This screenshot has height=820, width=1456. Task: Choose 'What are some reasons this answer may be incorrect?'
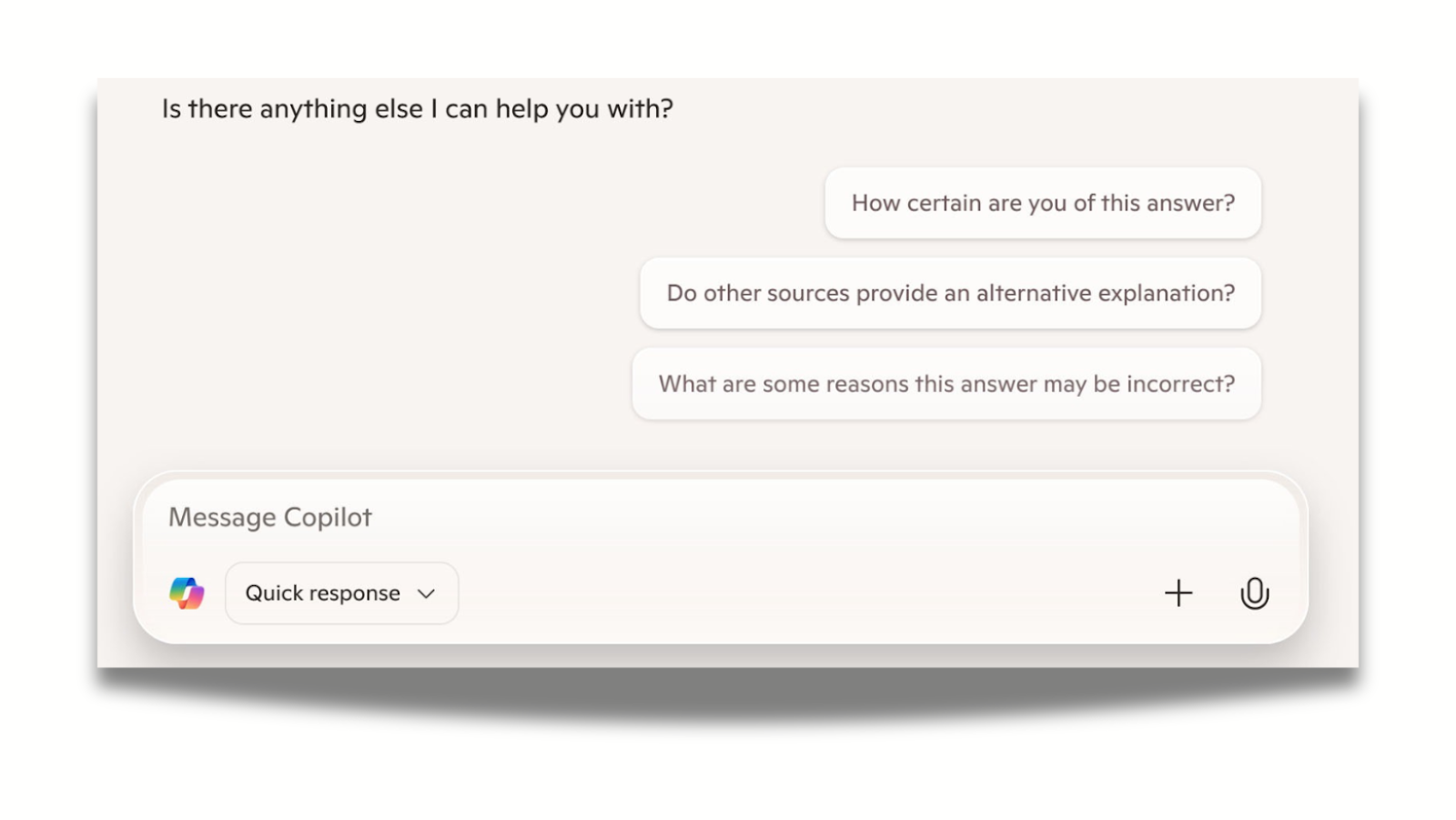click(946, 383)
